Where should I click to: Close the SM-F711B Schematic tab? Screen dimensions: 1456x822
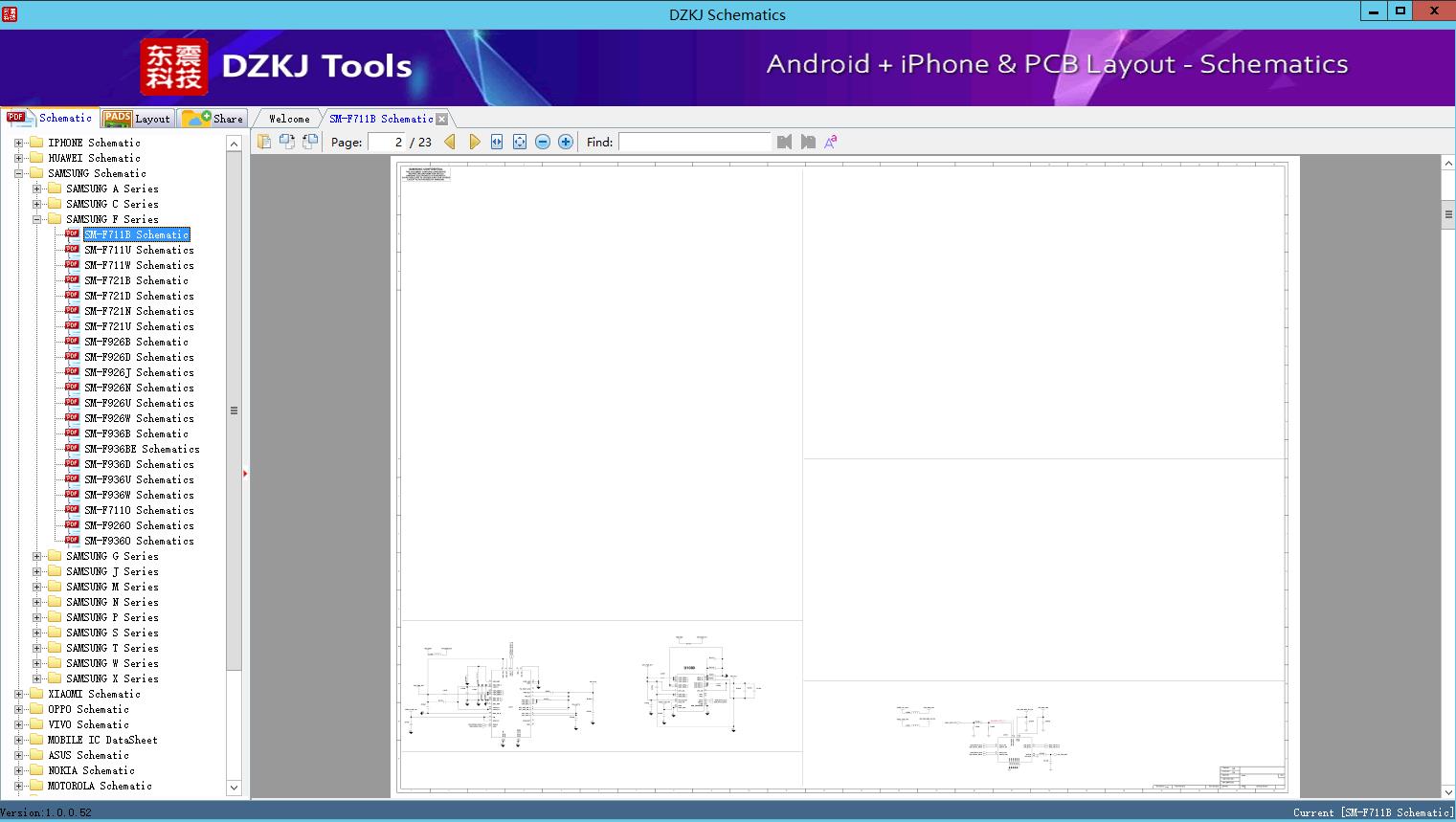(442, 119)
